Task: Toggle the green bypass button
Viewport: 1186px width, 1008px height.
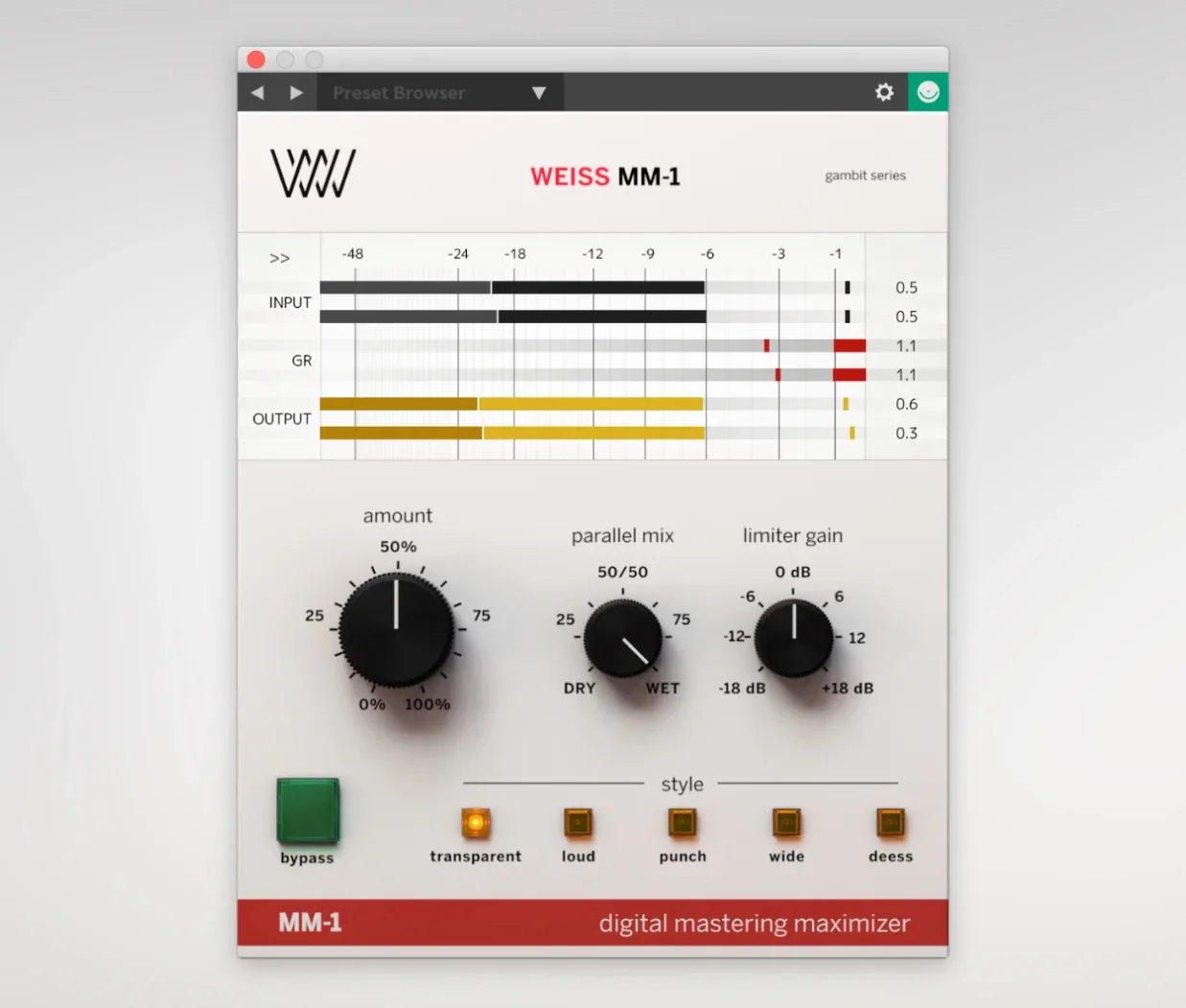Action: pyautogui.click(x=308, y=811)
